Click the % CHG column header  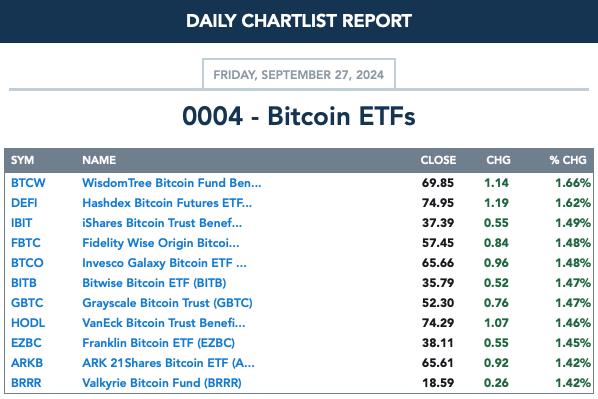pyautogui.click(x=568, y=160)
